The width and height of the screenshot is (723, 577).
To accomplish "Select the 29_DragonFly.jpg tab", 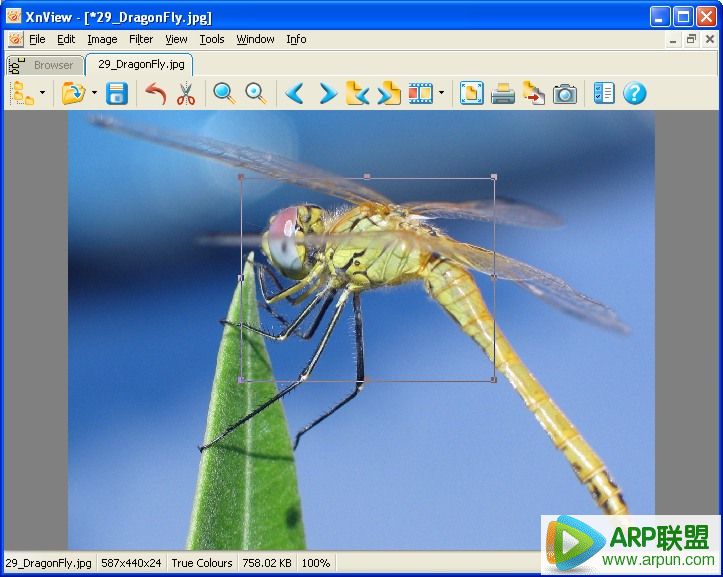I will (140, 64).
